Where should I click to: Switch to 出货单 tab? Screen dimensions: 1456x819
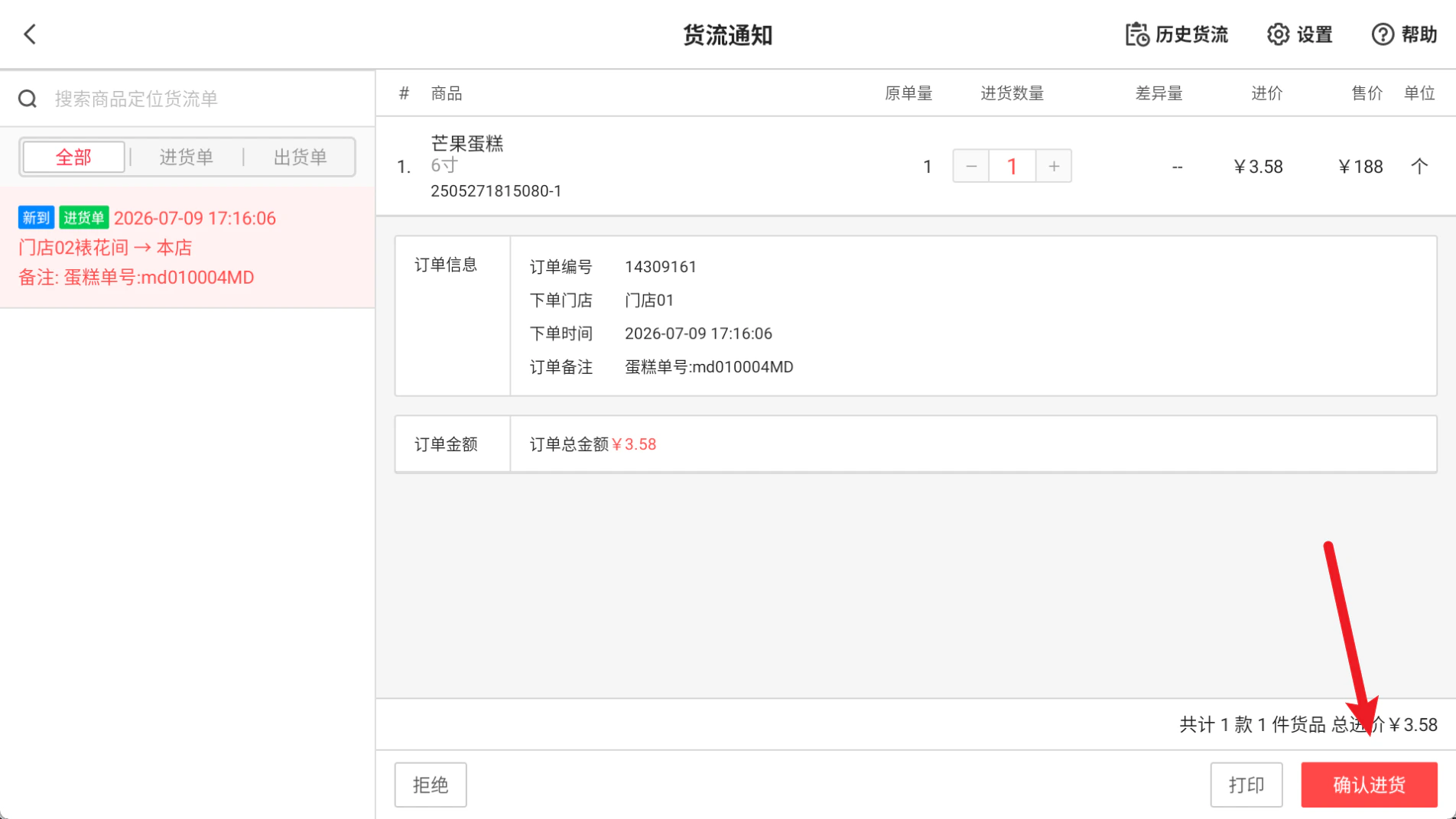[x=300, y=157]
